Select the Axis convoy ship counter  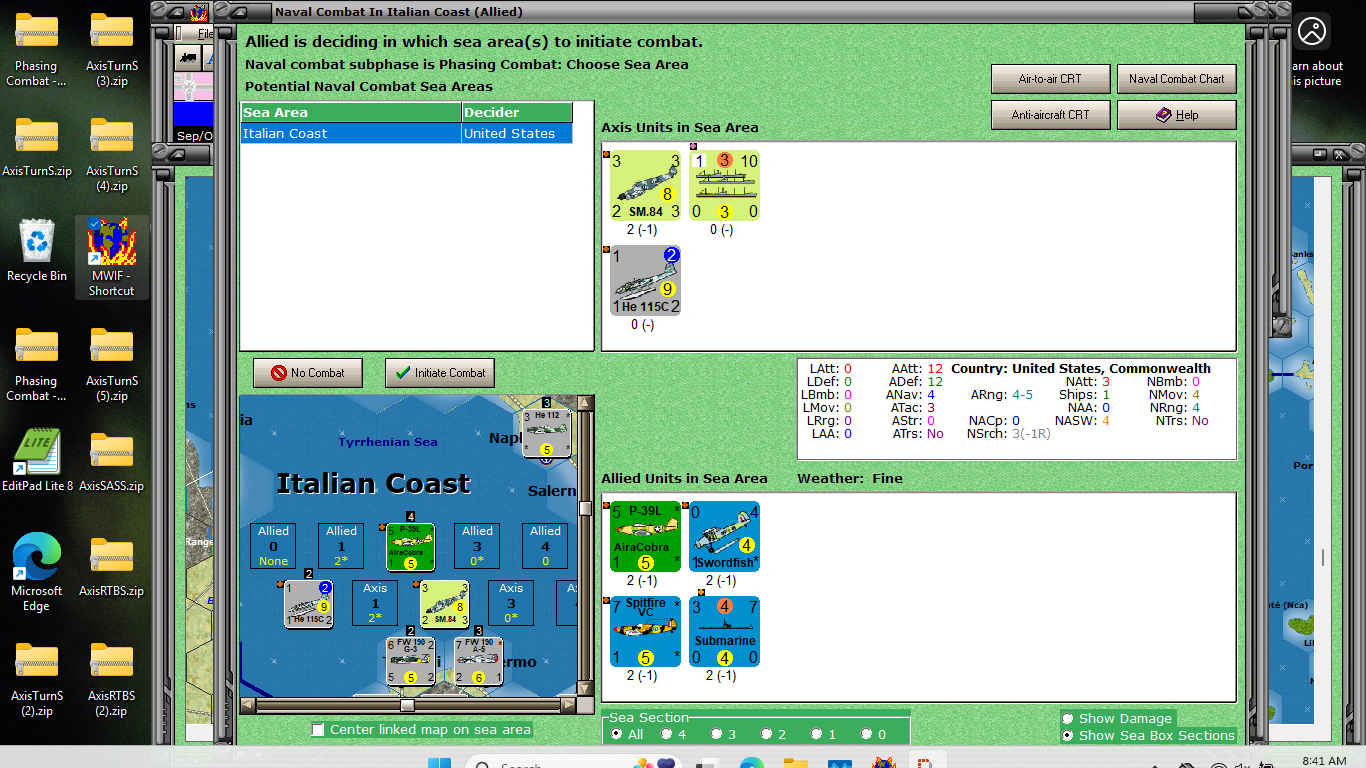click(725, 185)
